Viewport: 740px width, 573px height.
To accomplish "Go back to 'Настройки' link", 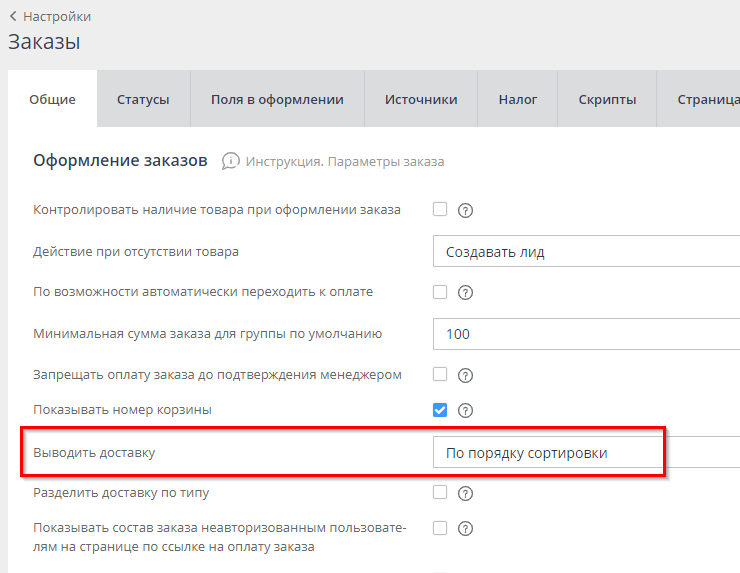I will point(57,16).
